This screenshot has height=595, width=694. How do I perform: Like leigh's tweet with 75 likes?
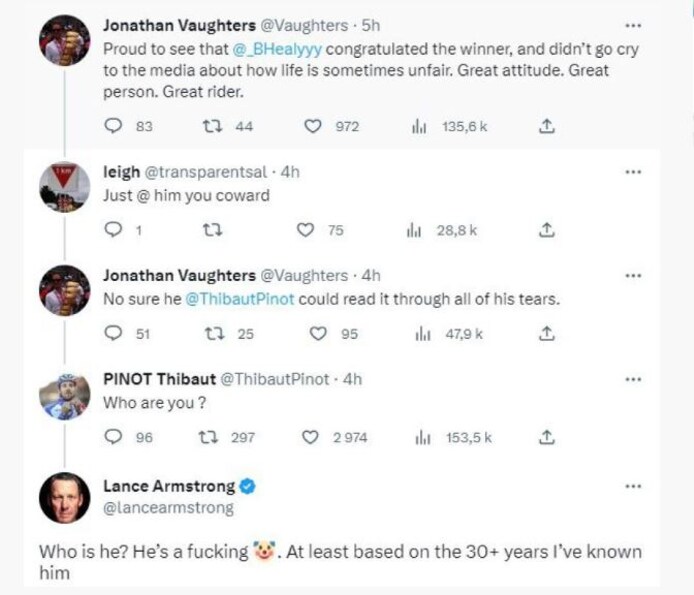pos(307,230)
